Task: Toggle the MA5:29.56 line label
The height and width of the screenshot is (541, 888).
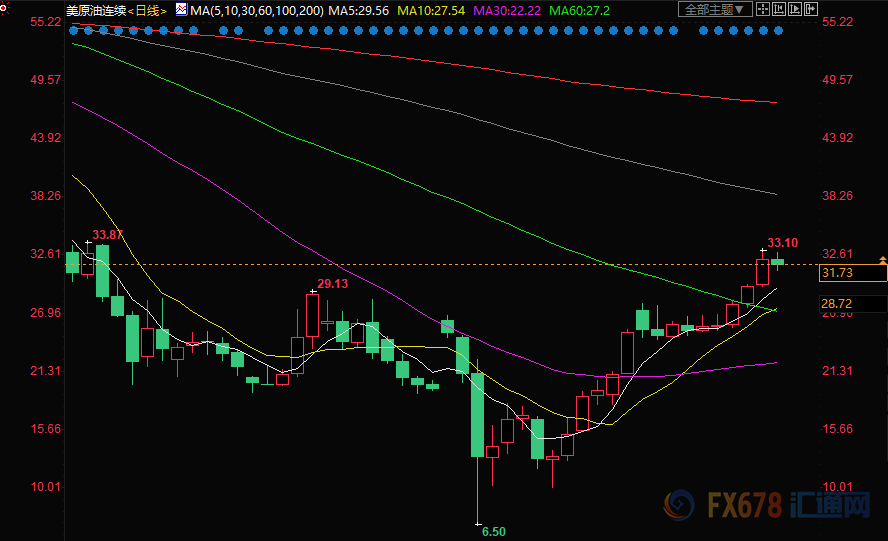Action: 360,9
